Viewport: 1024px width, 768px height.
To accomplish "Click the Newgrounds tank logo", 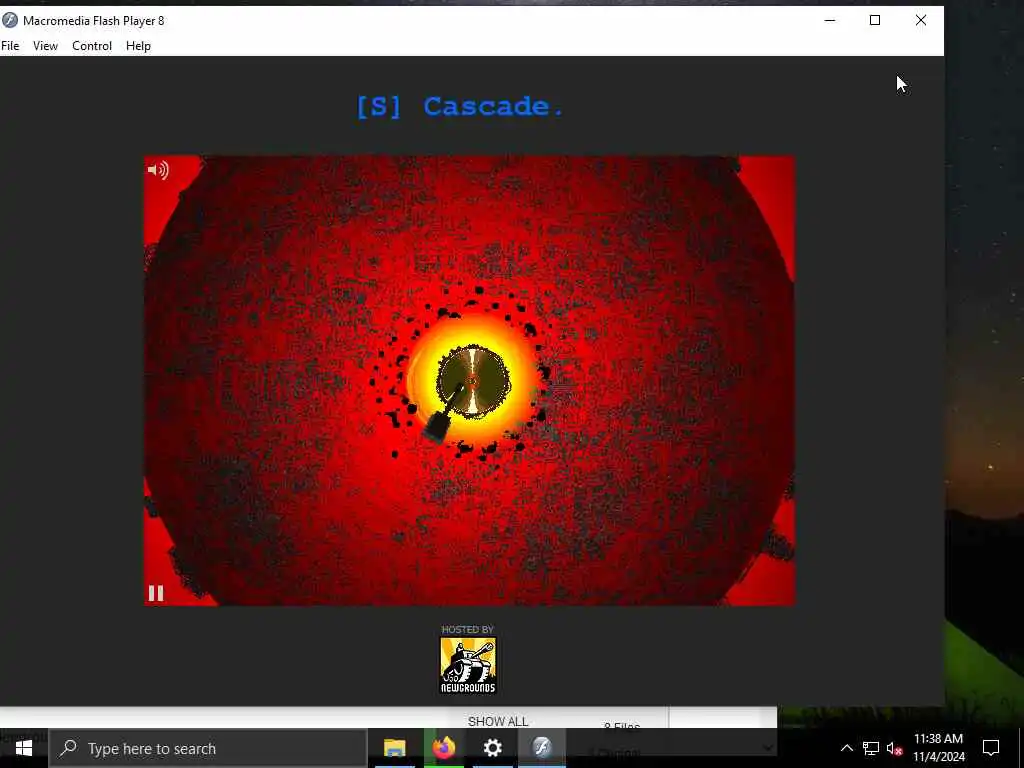I will tap(468, 665).
